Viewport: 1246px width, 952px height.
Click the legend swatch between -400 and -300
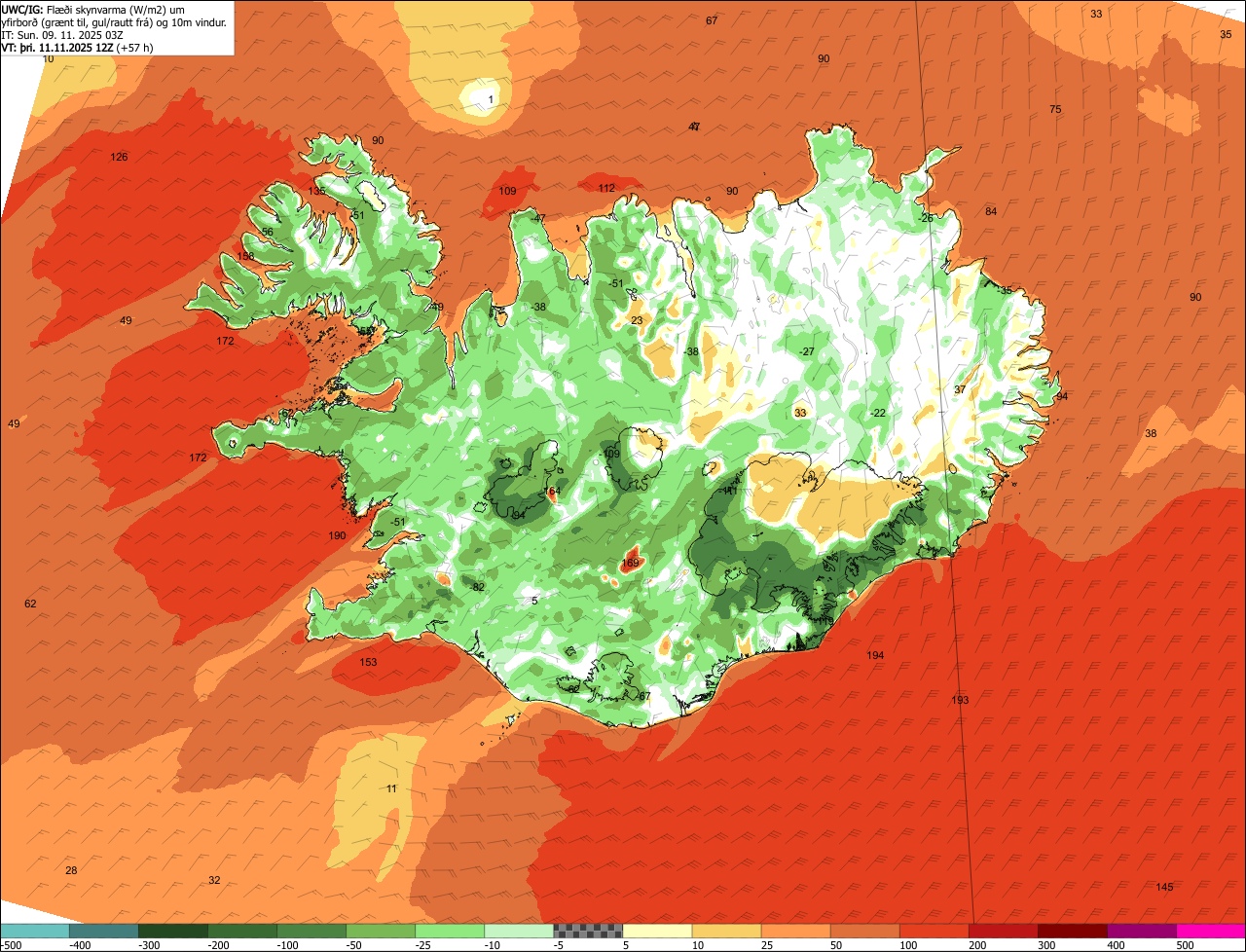(103, 931)
